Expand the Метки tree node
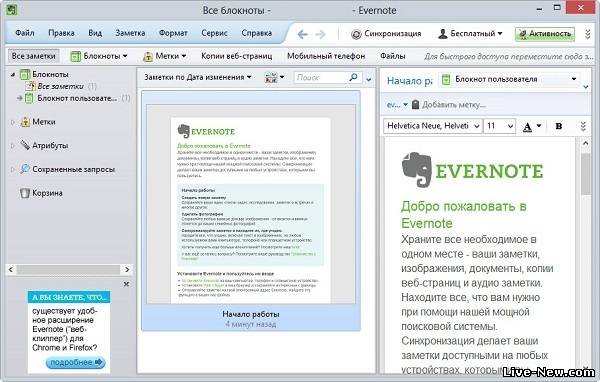600x382 pixels. click(13, 122)
